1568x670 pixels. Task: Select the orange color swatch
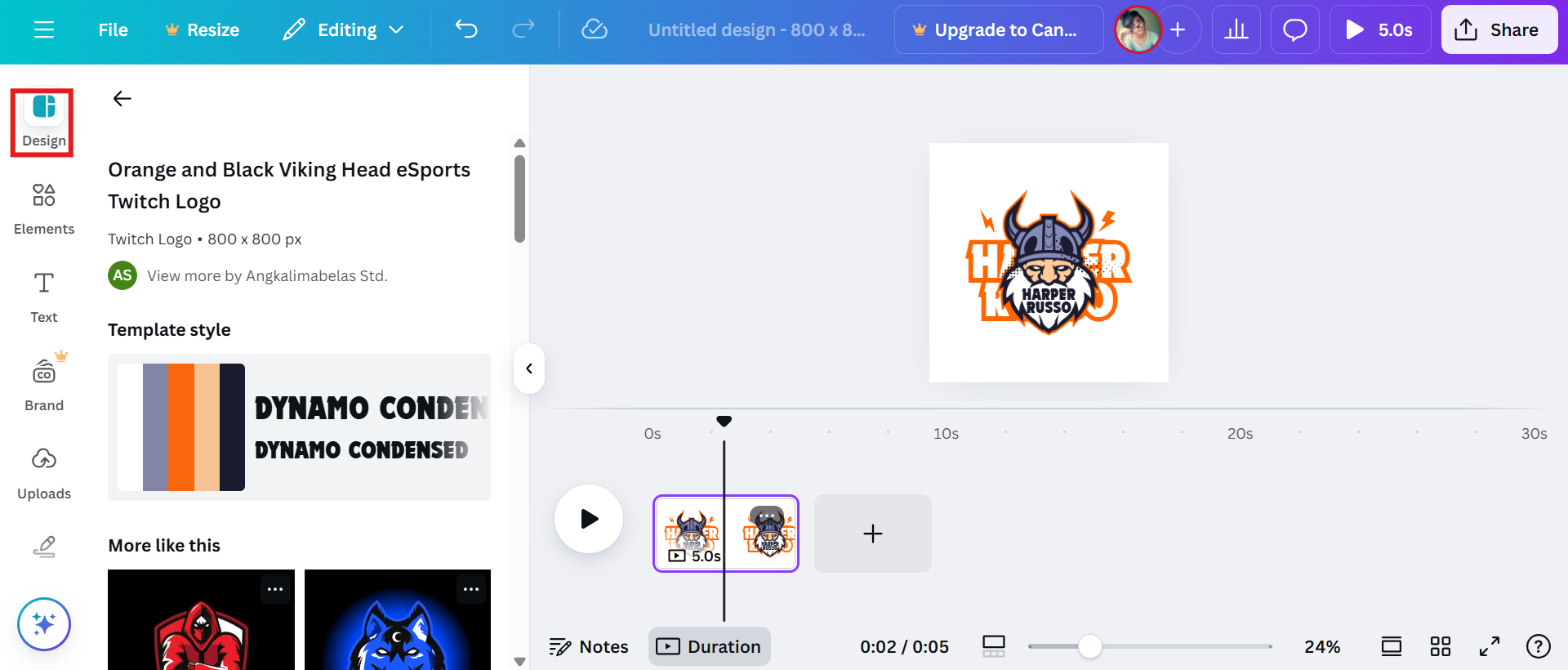181,427
